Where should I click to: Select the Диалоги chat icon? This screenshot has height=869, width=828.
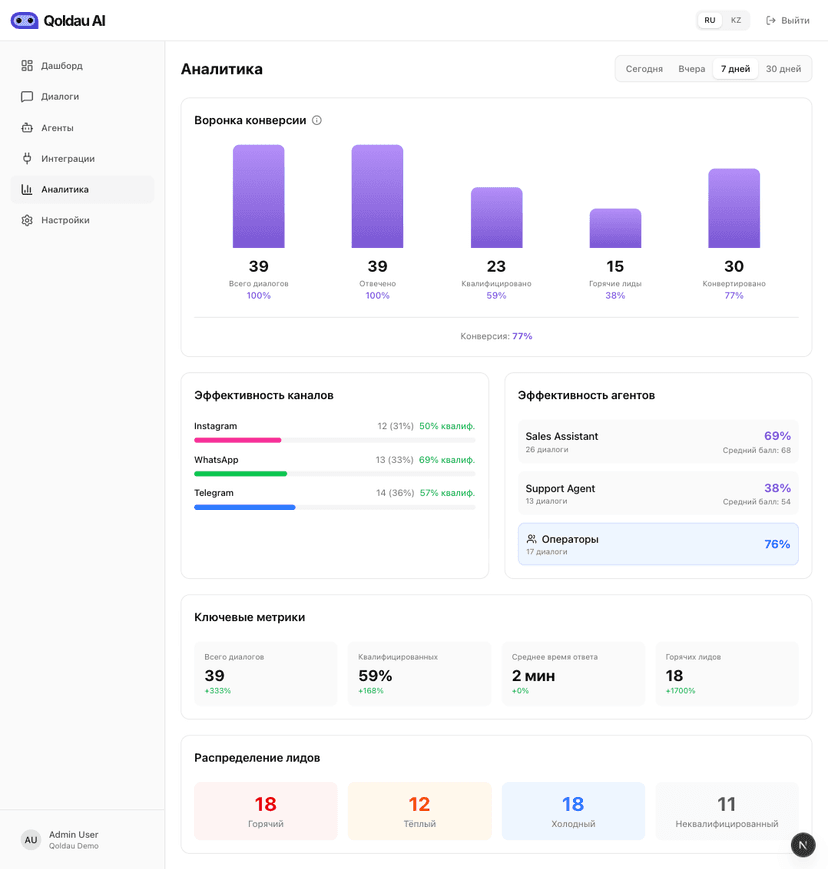27,96
